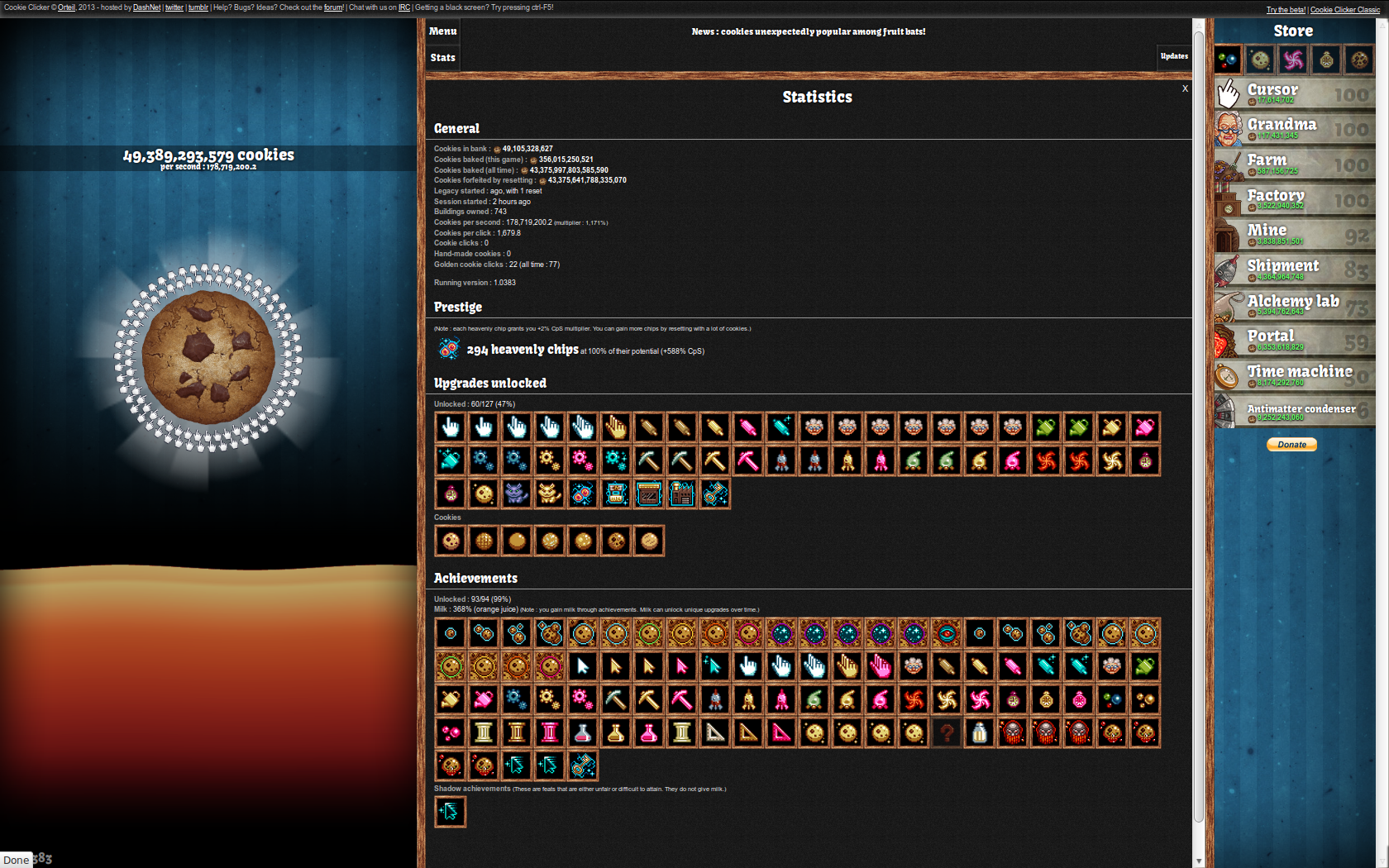The image size is (1389, 868).
Task: Open the Updates panel
Action: [1173, 56]
